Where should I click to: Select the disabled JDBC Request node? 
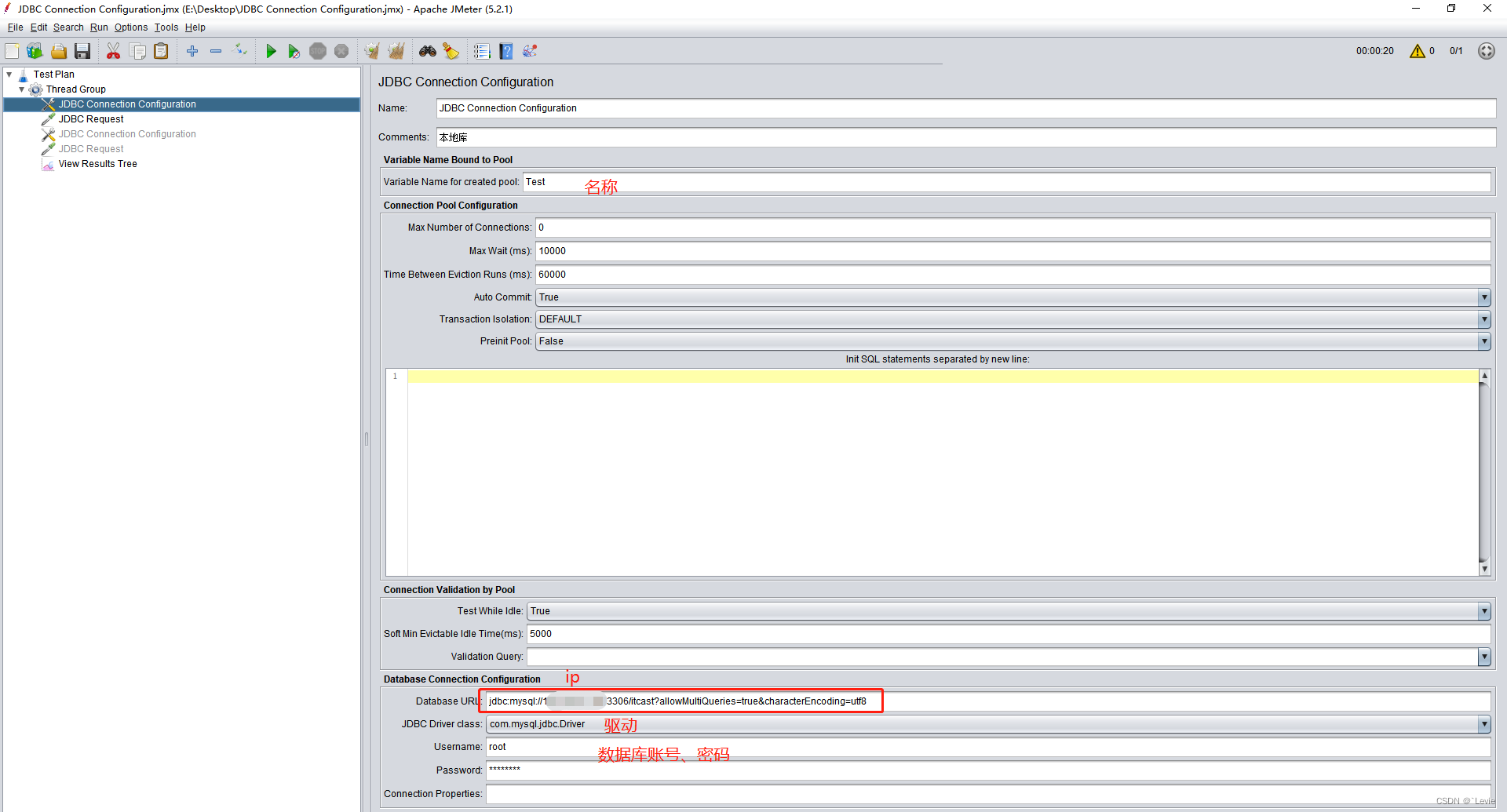91,149
